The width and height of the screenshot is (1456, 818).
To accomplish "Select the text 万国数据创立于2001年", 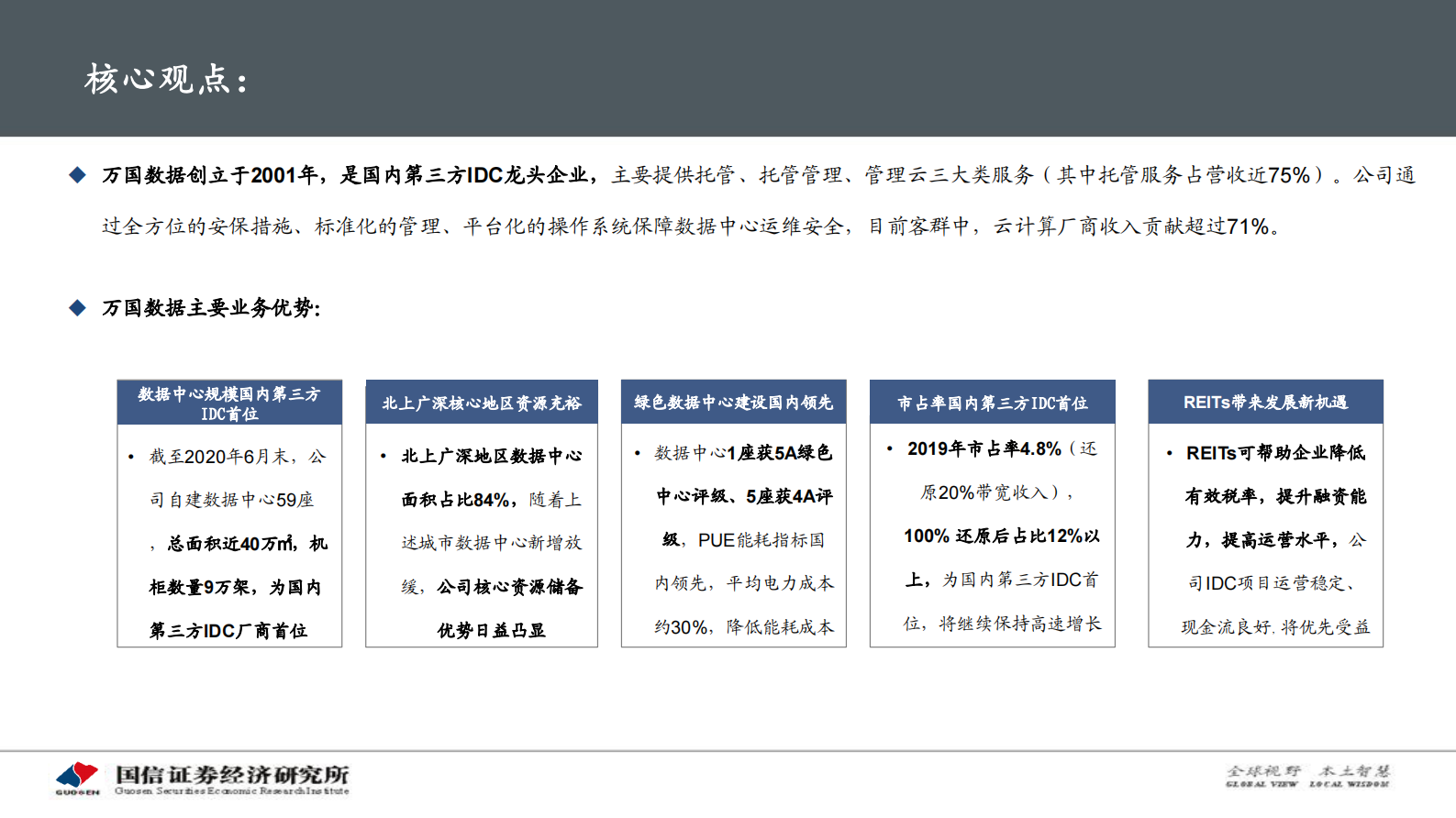I will [210, 175].
